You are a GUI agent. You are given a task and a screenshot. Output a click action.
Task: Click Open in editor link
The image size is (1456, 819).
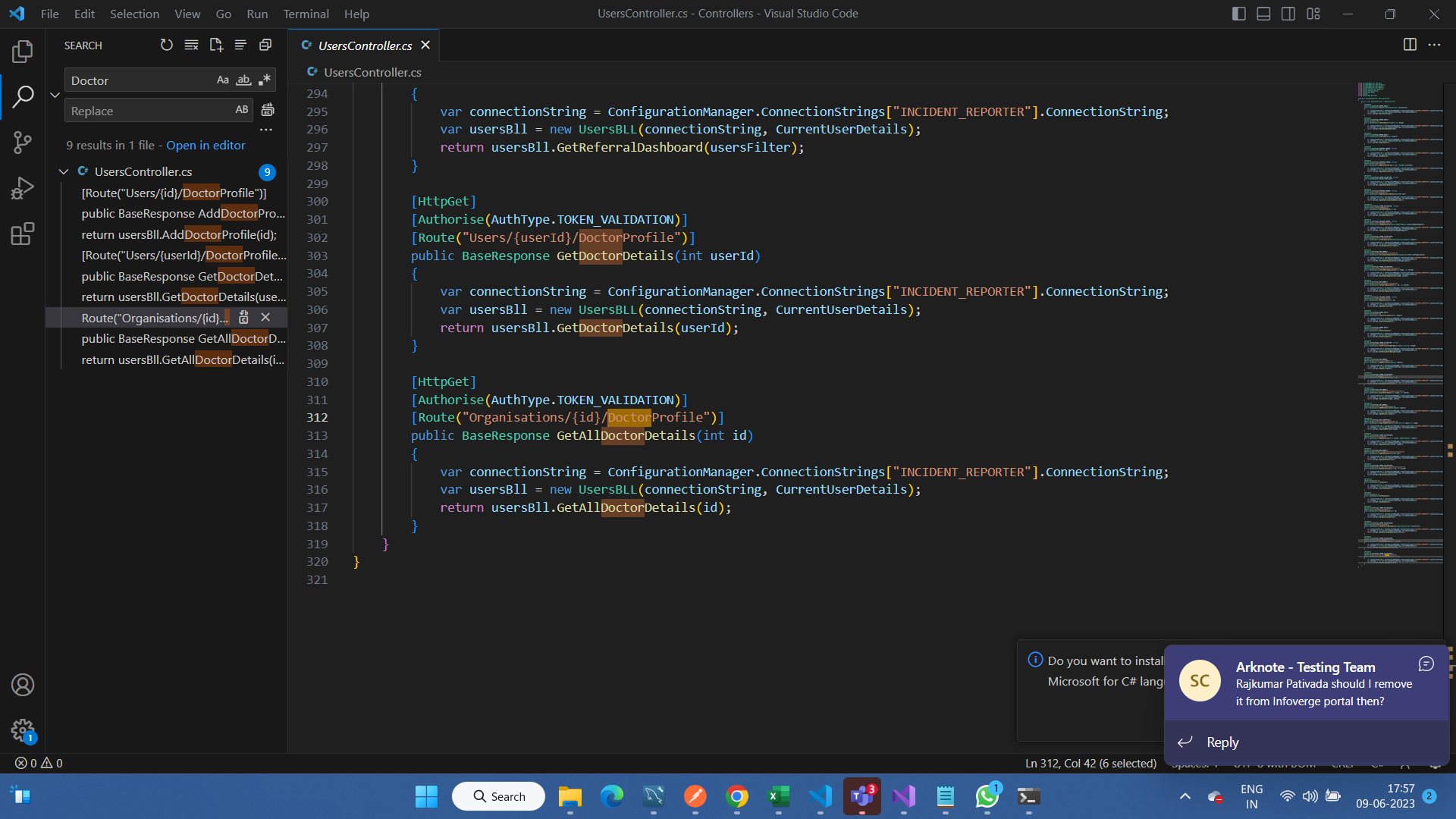coord(206,146)
